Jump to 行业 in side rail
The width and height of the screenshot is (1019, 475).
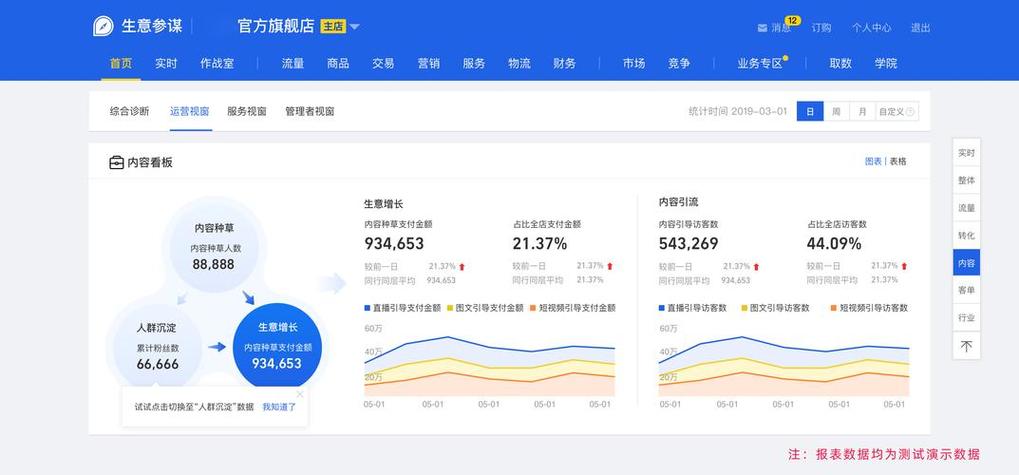click(x=966, y=318)
